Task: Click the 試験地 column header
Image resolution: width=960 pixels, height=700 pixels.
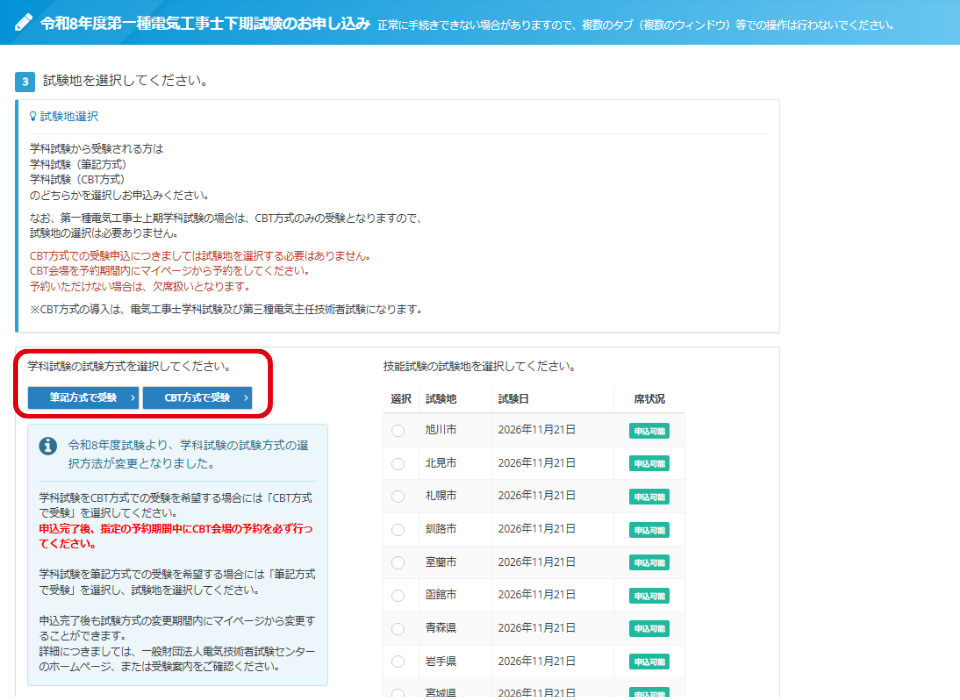Action: point(441,399)
